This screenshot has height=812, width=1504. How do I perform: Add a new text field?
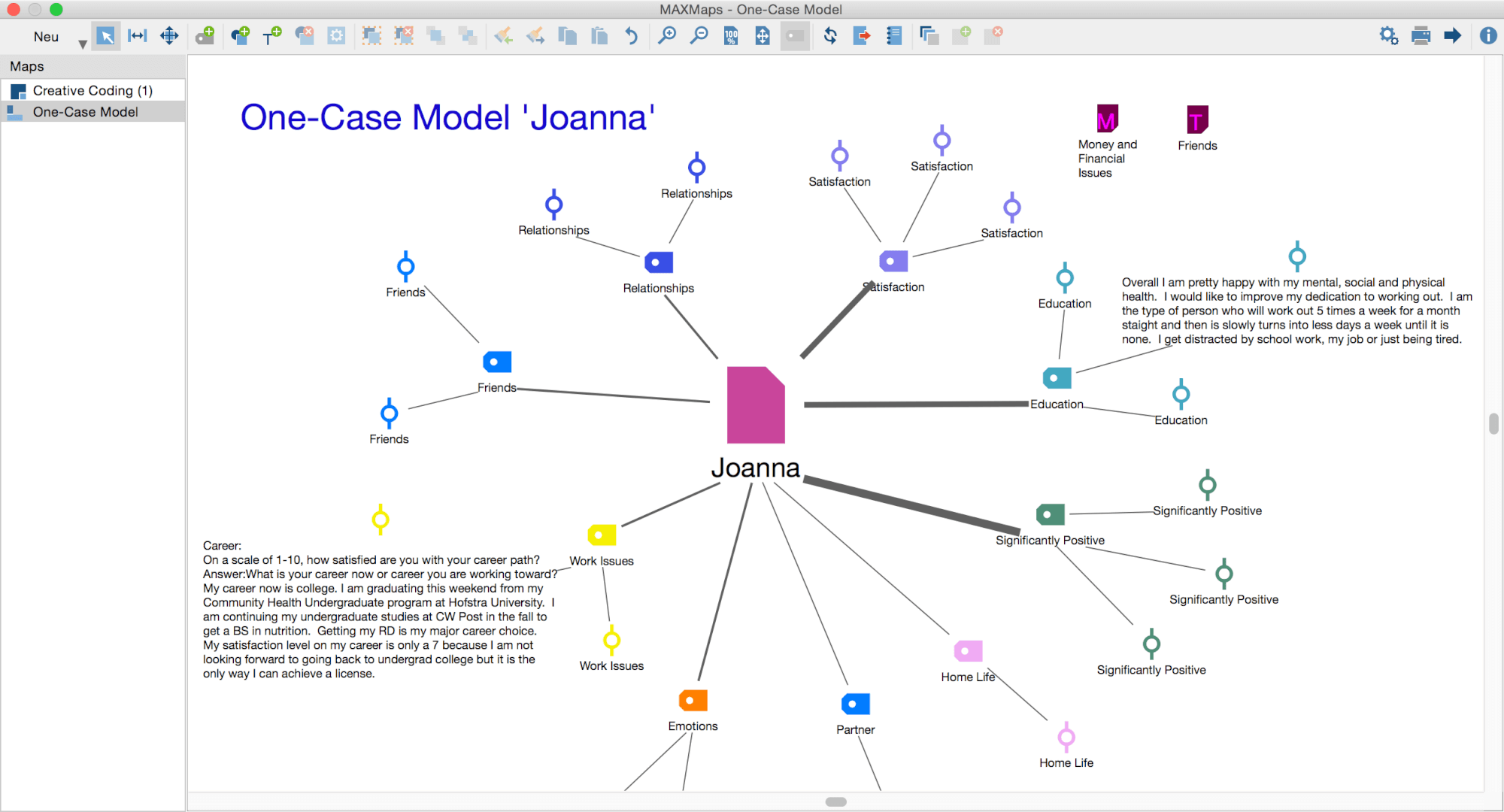pyautogui.click(x=272, y=35)
